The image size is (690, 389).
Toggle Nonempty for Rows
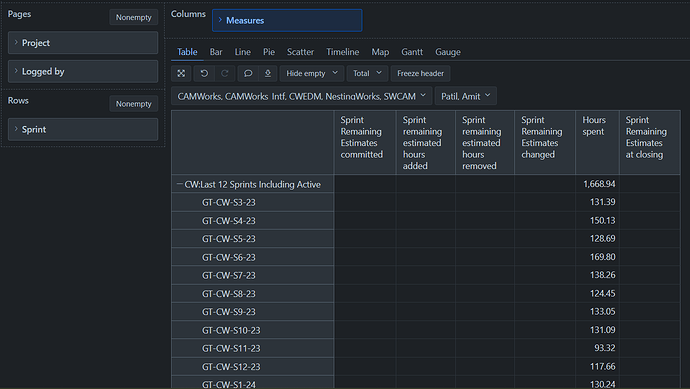click(133, 104)
